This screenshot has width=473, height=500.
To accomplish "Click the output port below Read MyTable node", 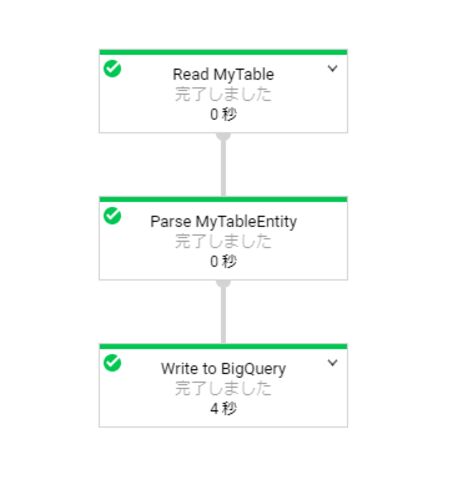I will click(x=223, y=136).
